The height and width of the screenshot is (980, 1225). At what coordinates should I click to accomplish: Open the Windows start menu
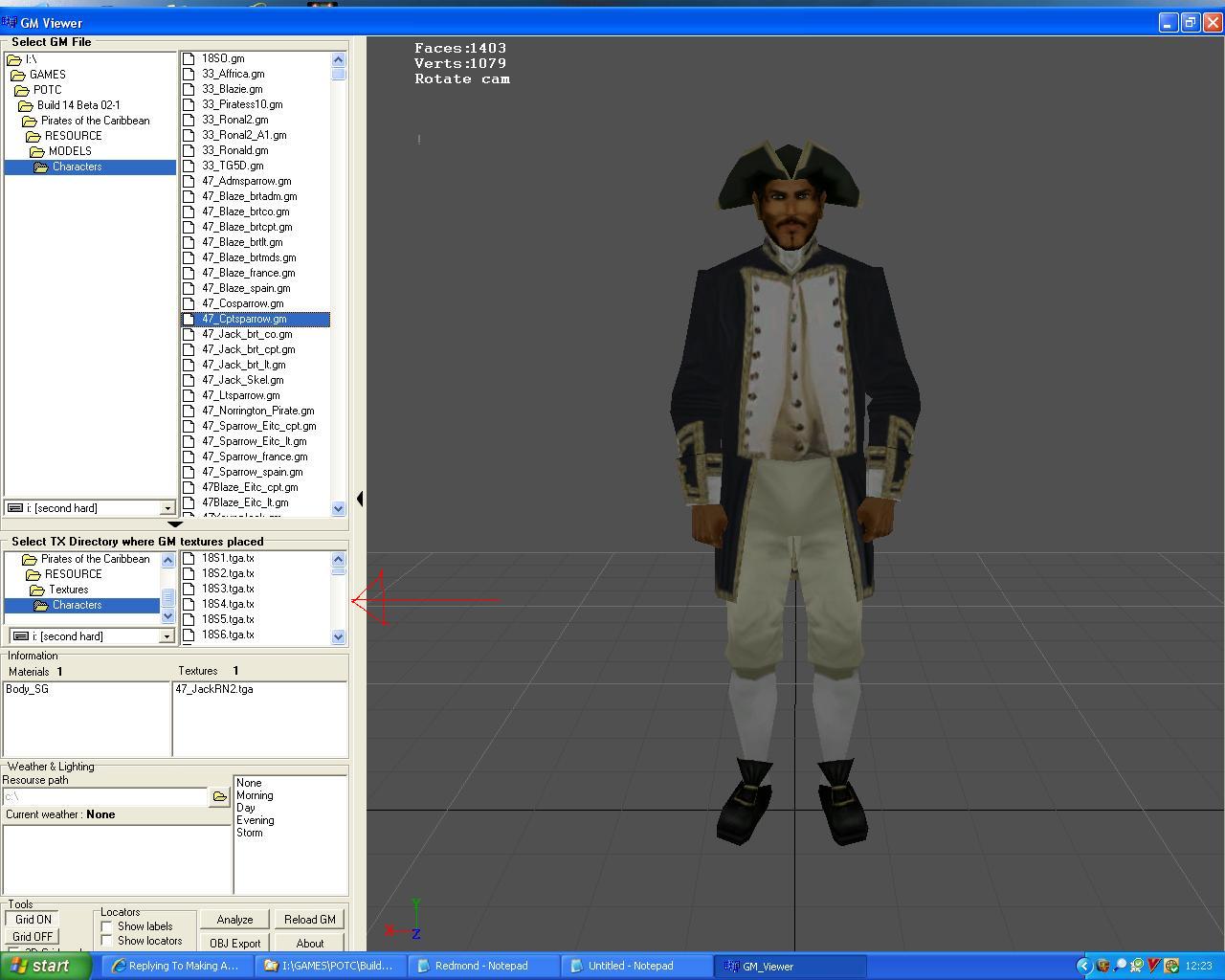[x=46, y=966]
